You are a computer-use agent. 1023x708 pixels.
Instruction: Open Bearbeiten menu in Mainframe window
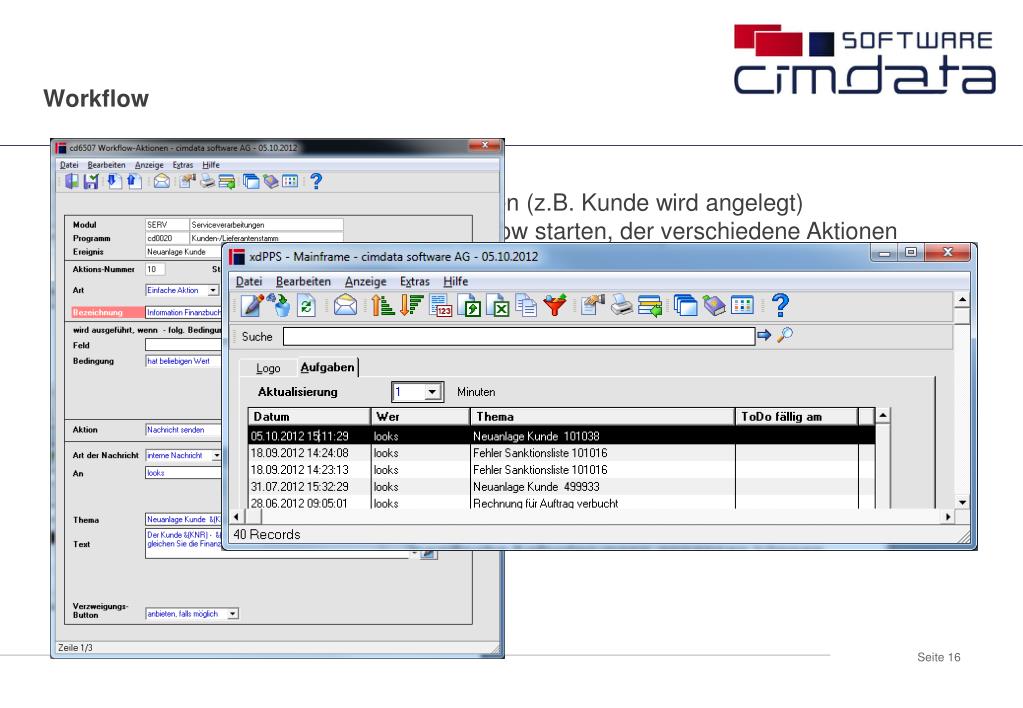pos(303,281)
